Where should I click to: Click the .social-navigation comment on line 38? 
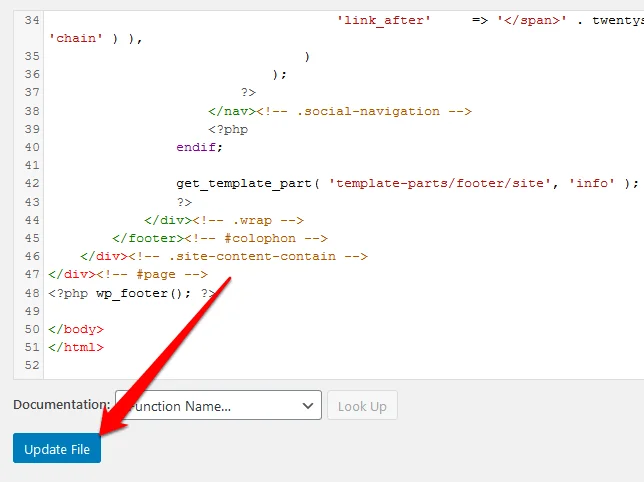click(x=364, y=111)
